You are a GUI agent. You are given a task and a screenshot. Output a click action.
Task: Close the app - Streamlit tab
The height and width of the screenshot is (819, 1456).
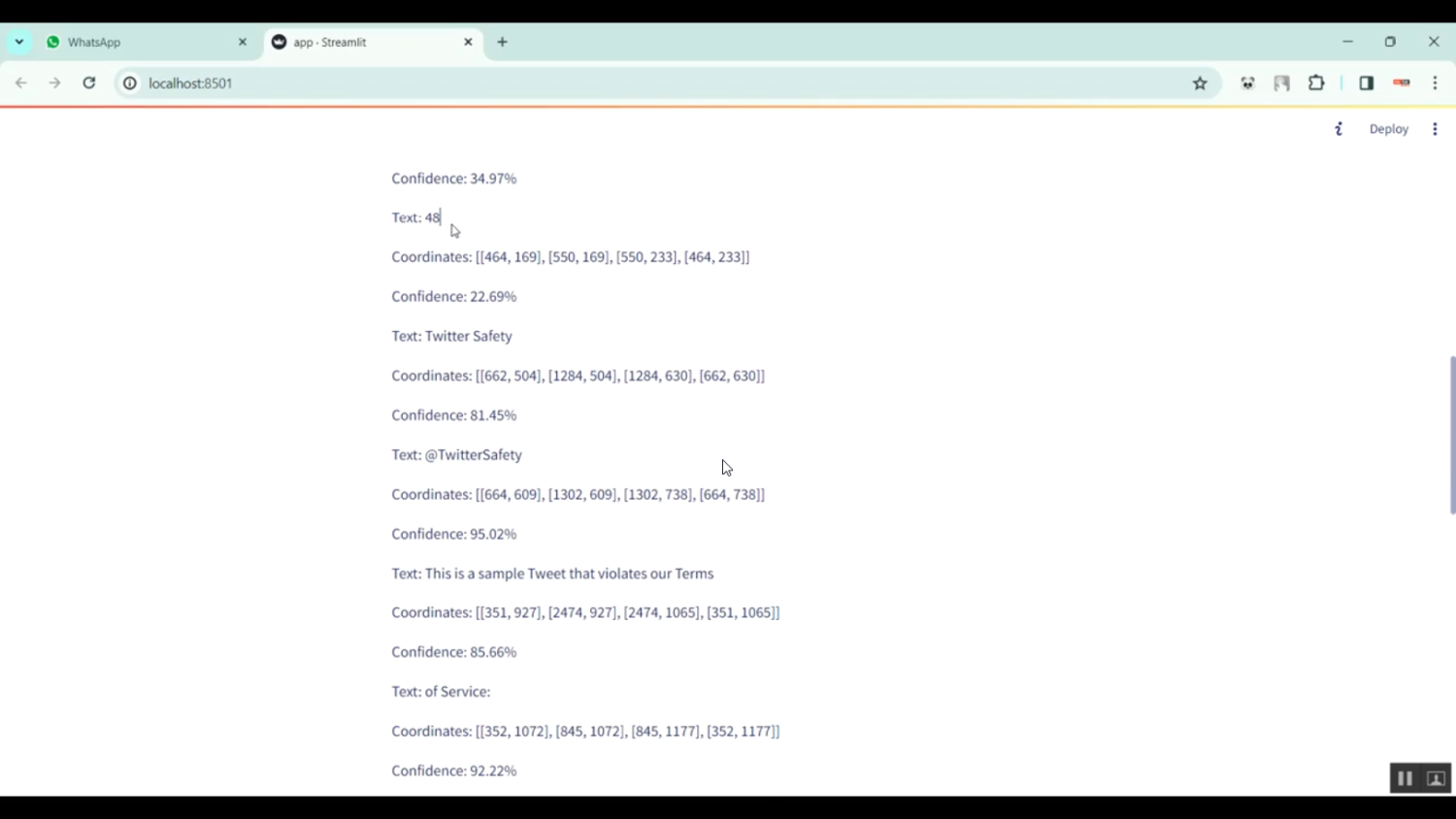click(468, 42)
